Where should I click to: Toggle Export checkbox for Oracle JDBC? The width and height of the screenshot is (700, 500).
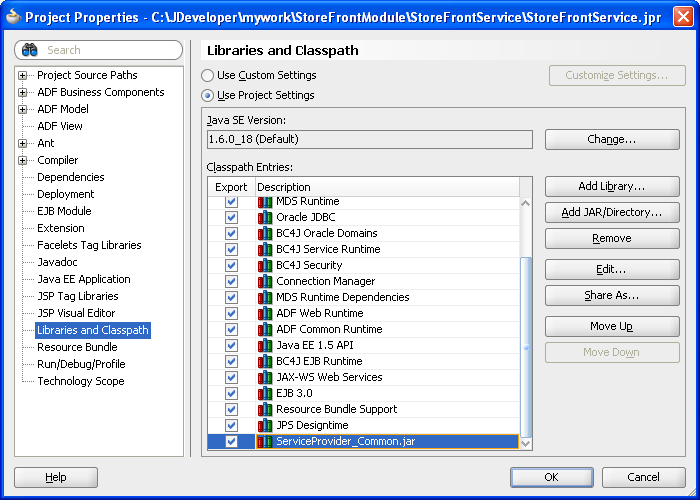click(231, 217)
